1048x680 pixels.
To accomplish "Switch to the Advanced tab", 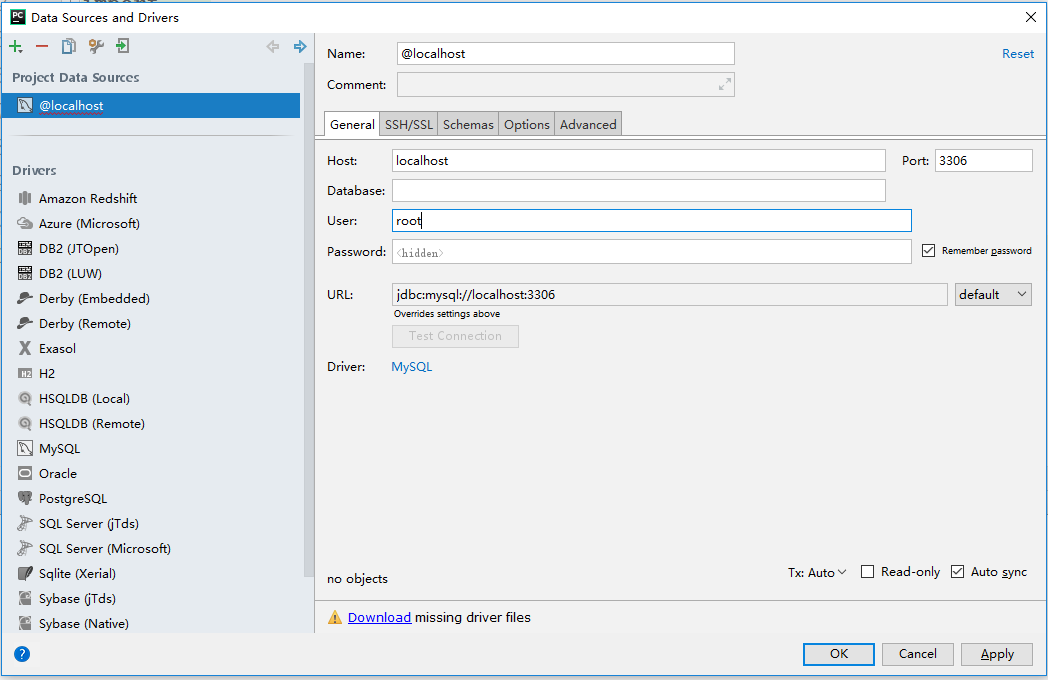I will [588, 124].
